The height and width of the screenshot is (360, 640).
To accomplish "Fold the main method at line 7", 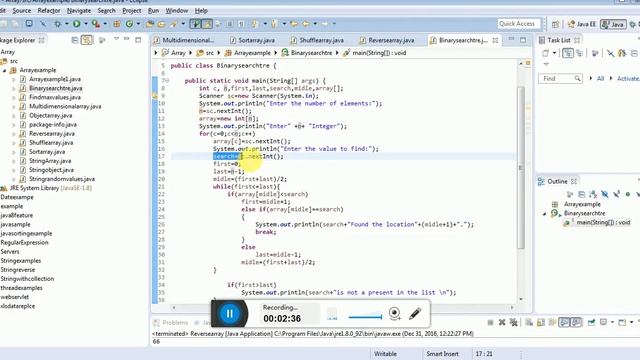I will point(167,81).
